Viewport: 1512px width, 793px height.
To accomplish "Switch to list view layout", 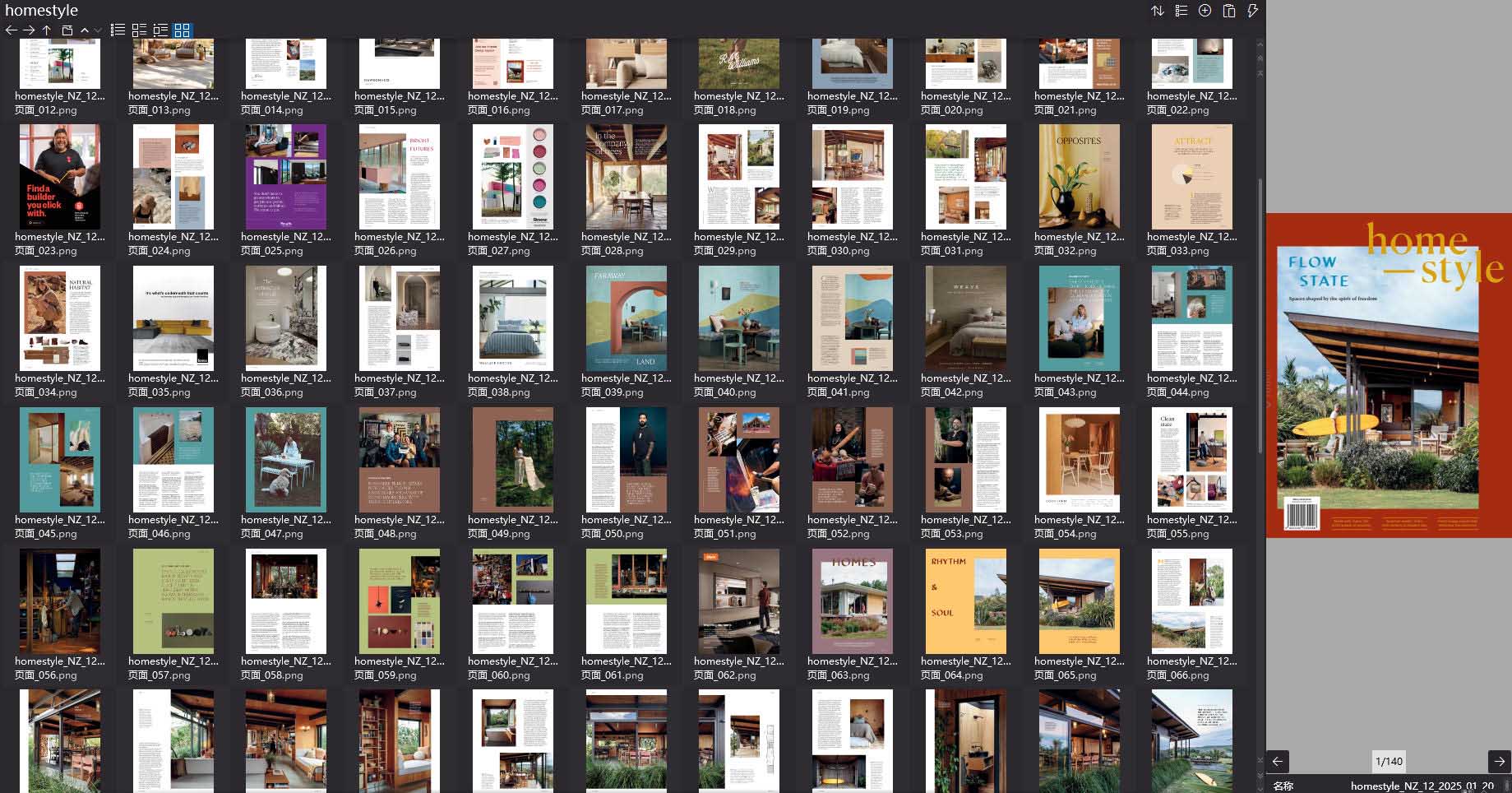I will click(117, 30).
